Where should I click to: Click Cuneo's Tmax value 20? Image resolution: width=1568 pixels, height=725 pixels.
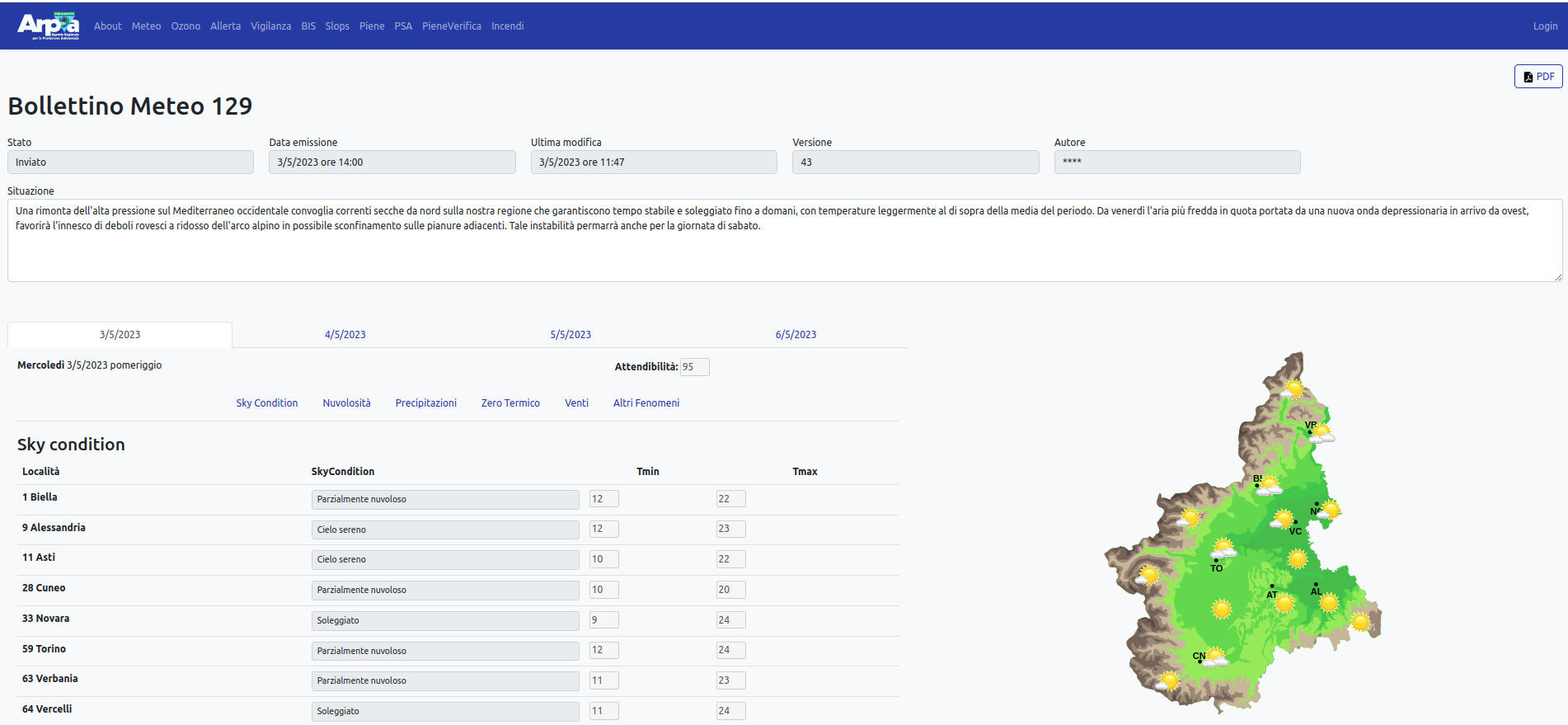click(x=731, y=590)
